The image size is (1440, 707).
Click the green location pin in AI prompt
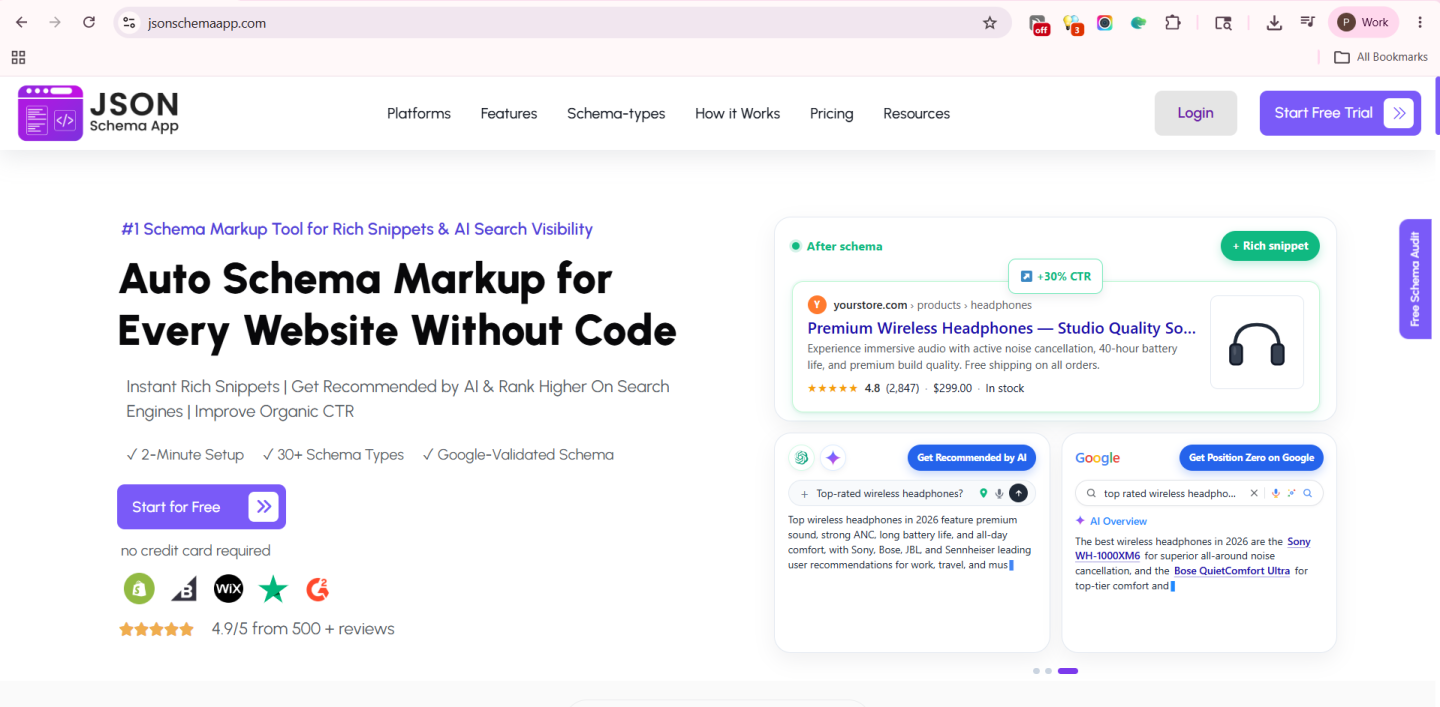click(984, 493)
